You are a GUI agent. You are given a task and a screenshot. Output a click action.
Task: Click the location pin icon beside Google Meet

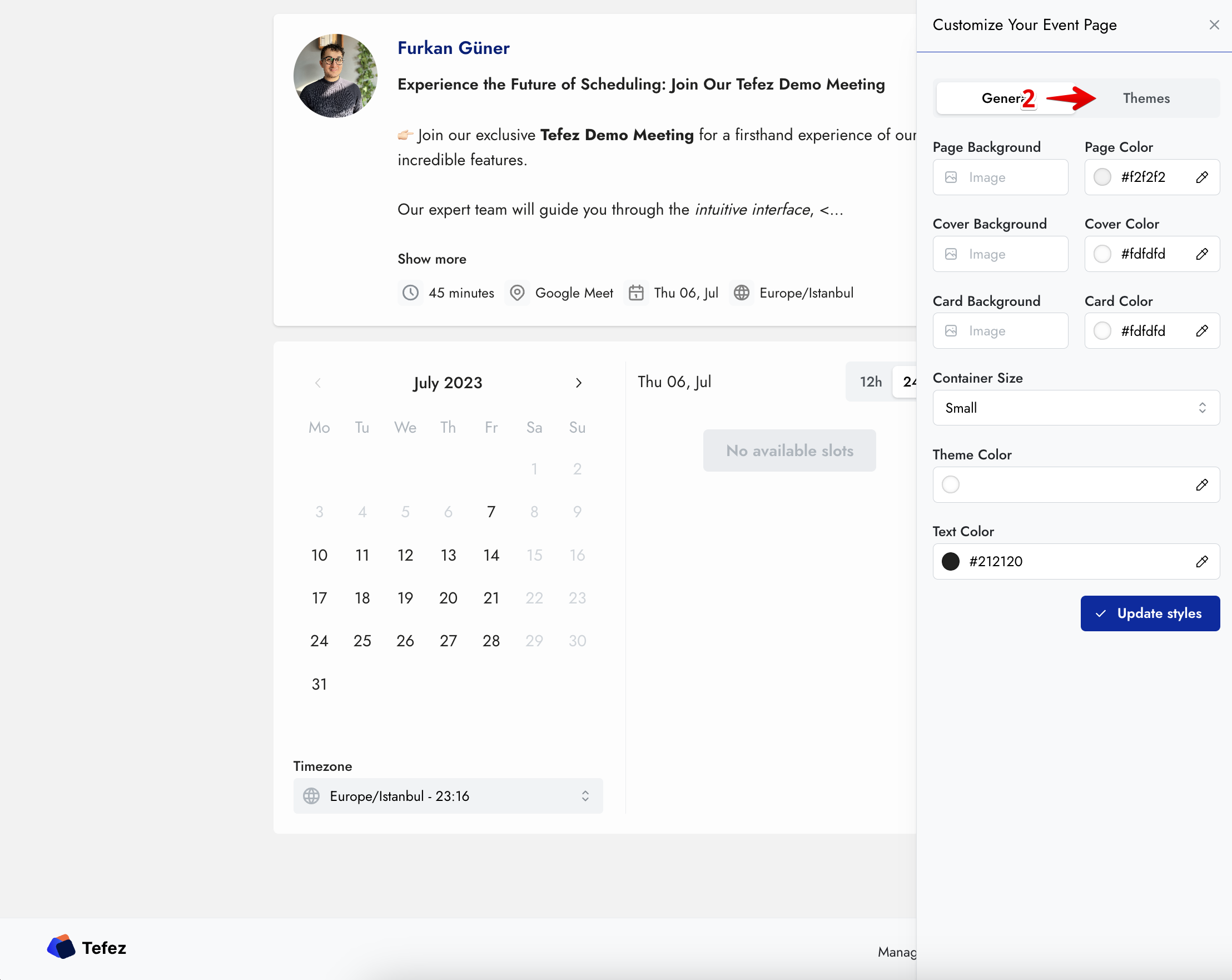click(x=517, y=293)
